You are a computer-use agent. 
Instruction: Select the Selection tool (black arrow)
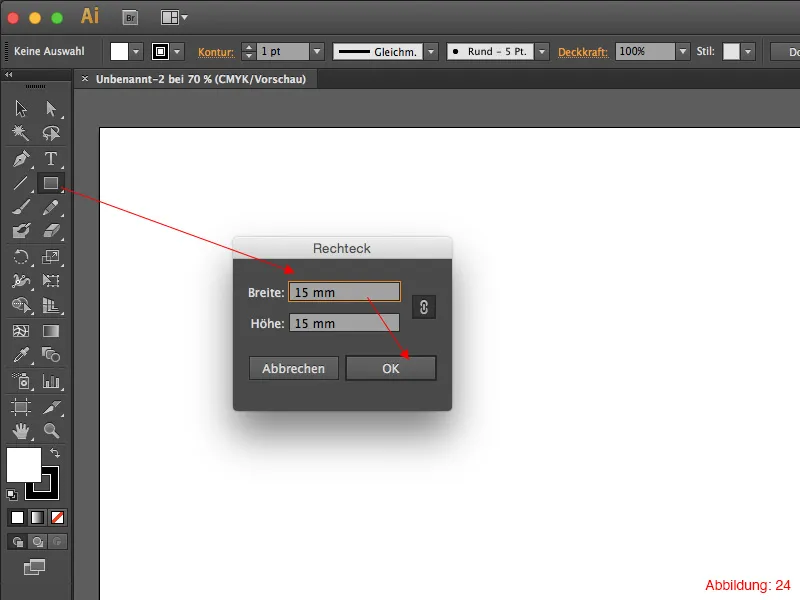pos(21,109)
